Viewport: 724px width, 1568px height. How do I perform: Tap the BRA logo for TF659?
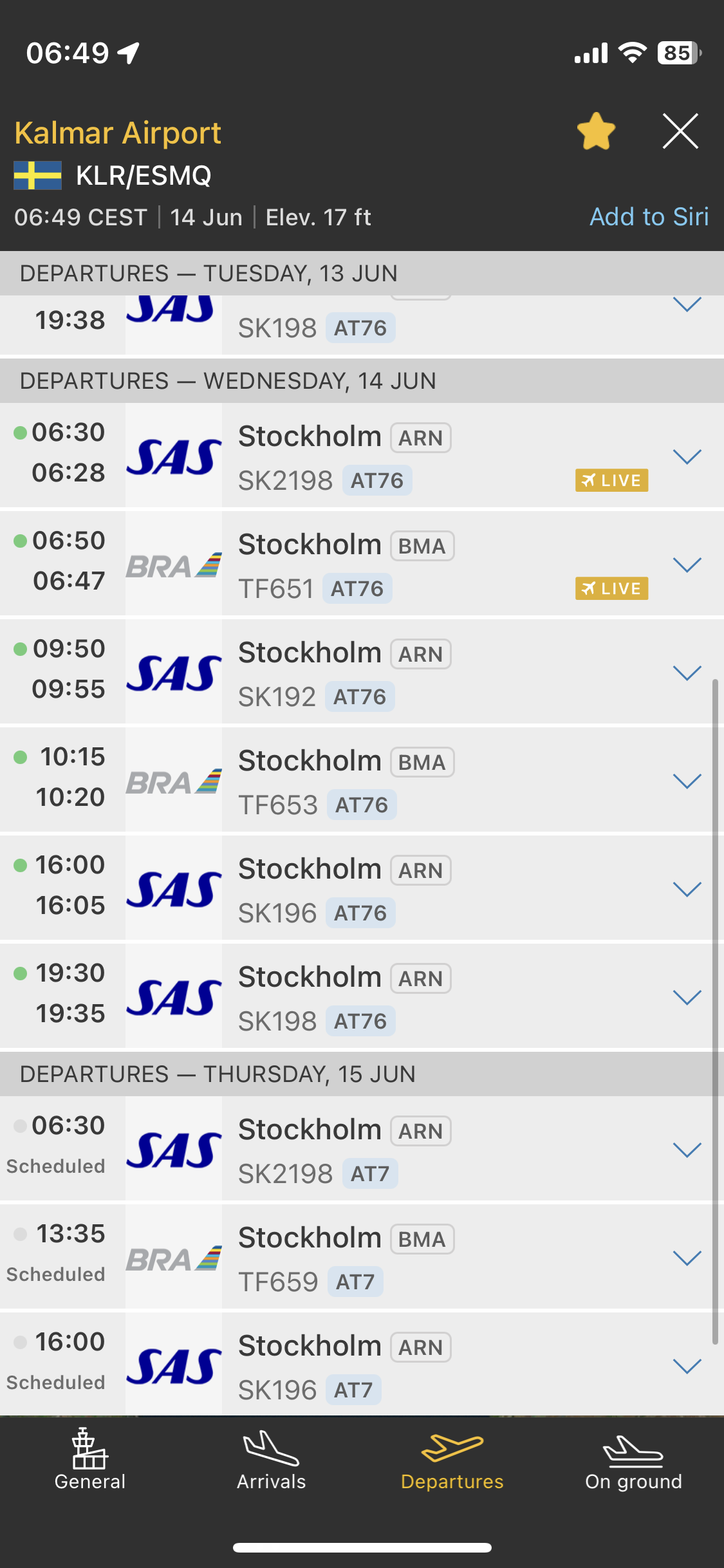[x=174, y=1259]
